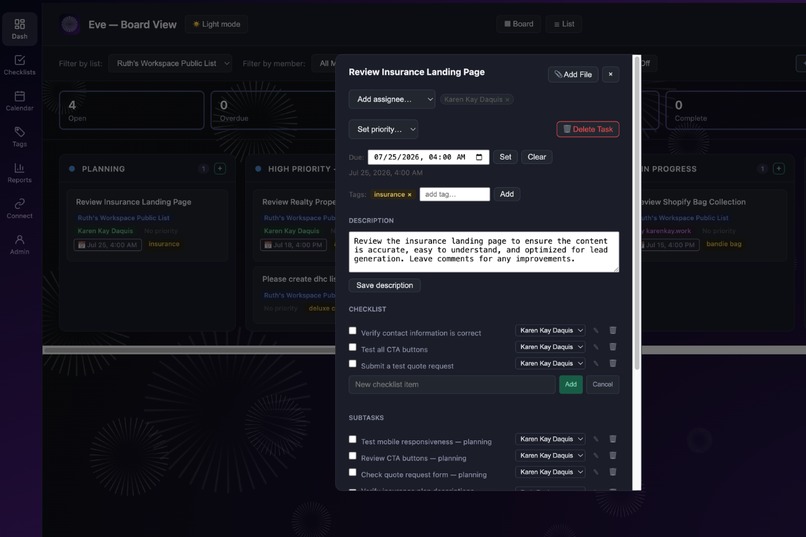The height and width of the screenshot is (537, 806).
Task: Open the Add assignee dropdown
Action: click(392, 99)
